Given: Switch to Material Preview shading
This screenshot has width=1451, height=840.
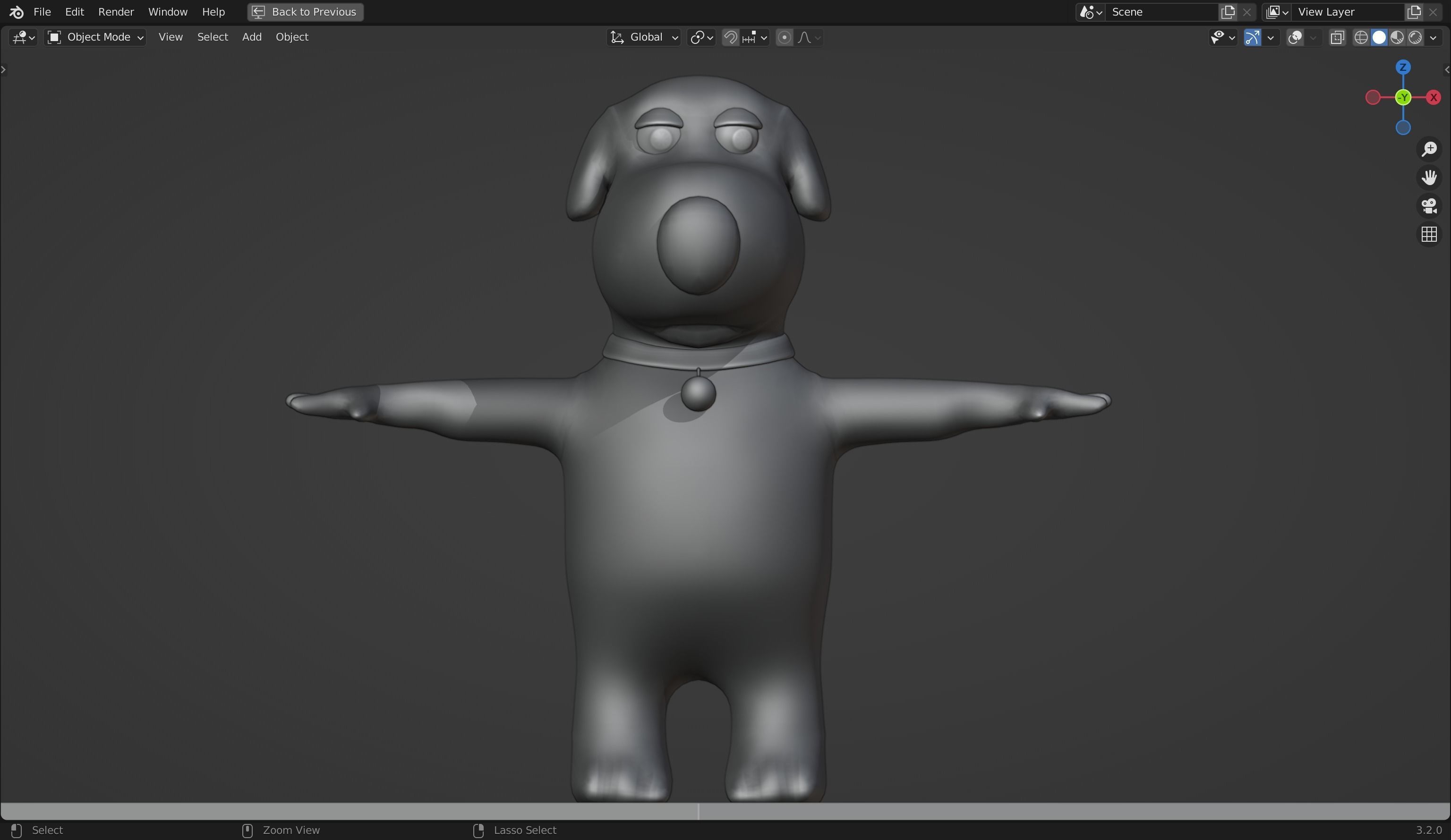Looking at the screenshot, I should click(x=1397, y=37).
